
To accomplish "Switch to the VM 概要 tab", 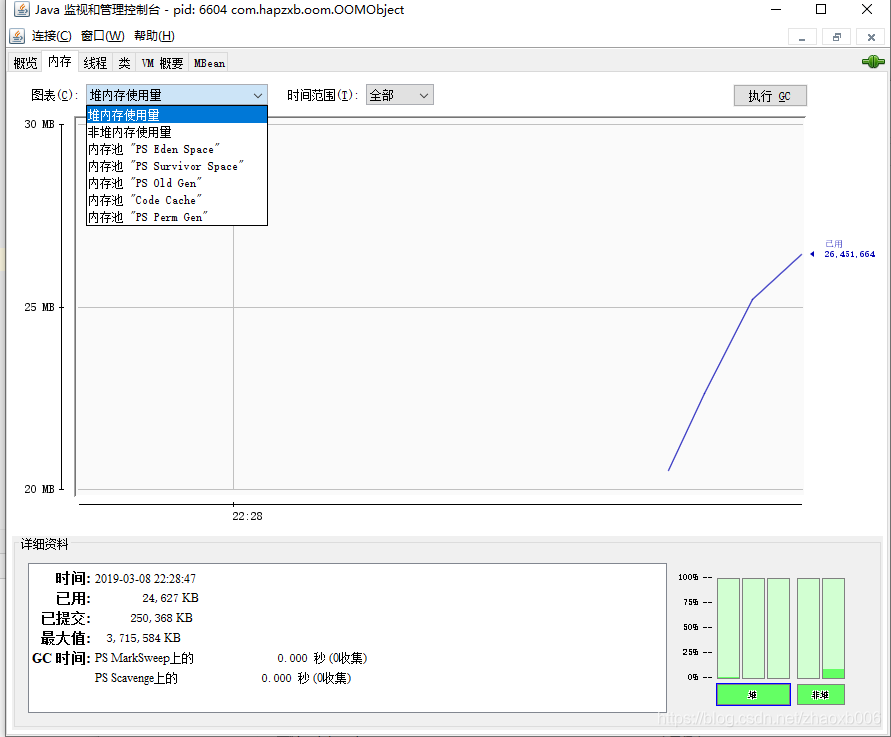I will 162,63.
